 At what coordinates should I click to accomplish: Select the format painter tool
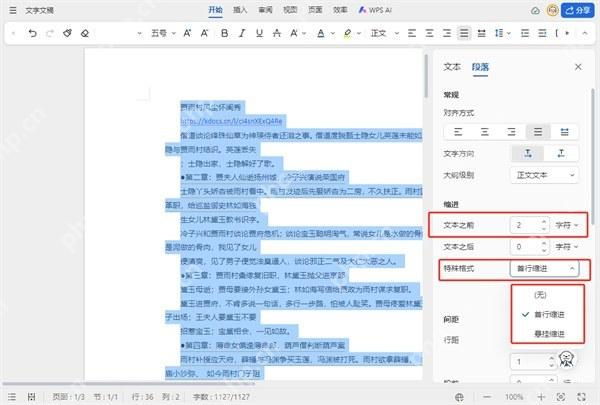(x=67, y=33)
